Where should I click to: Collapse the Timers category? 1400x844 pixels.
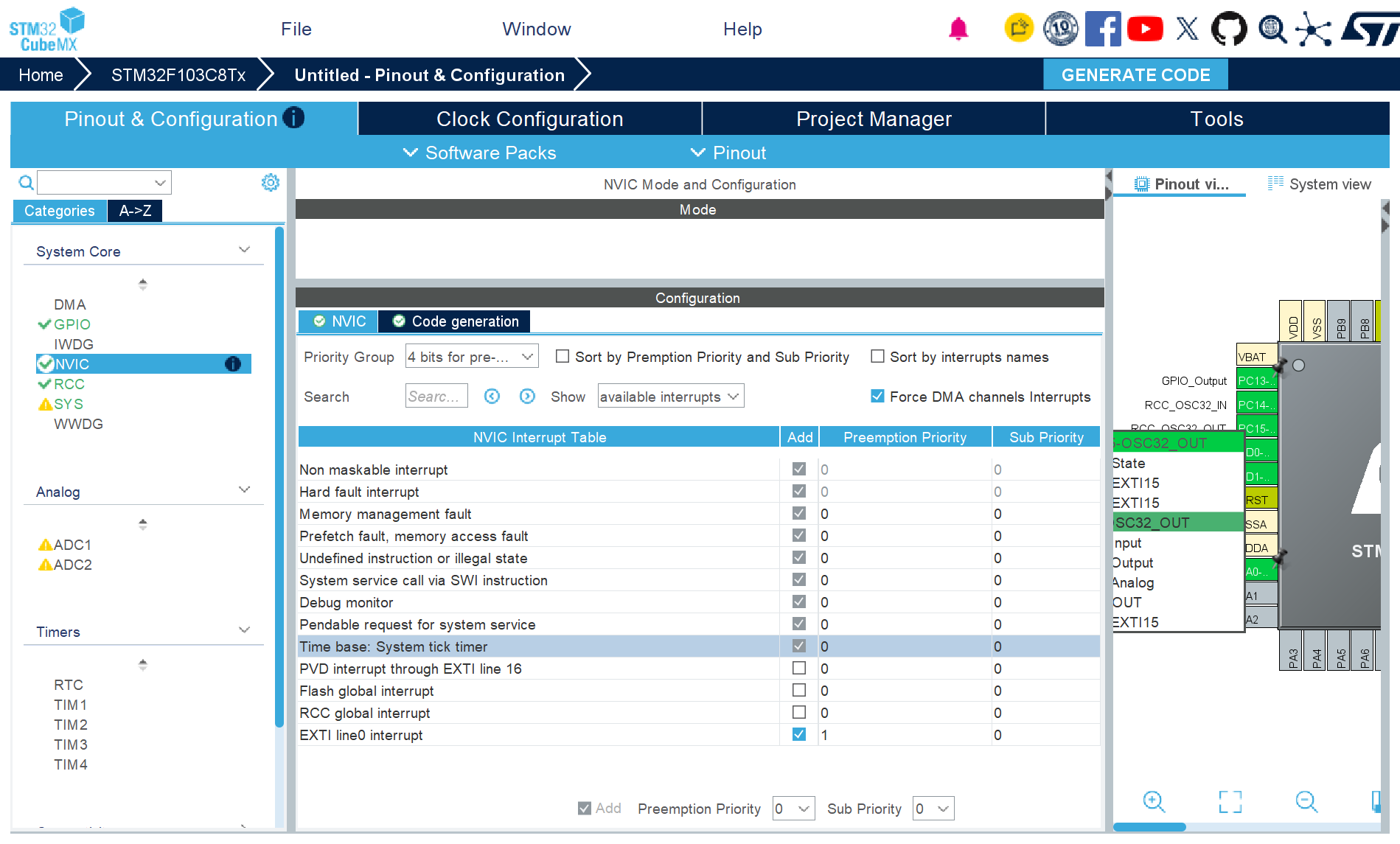coord(245,630)
